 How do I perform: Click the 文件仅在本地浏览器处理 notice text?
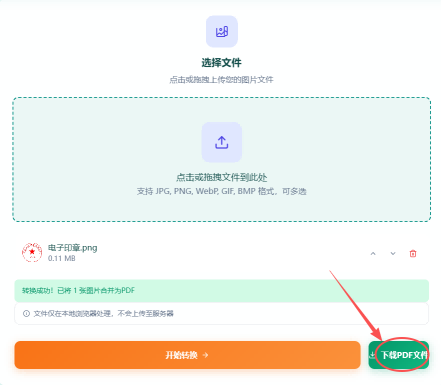coord(104,313)
